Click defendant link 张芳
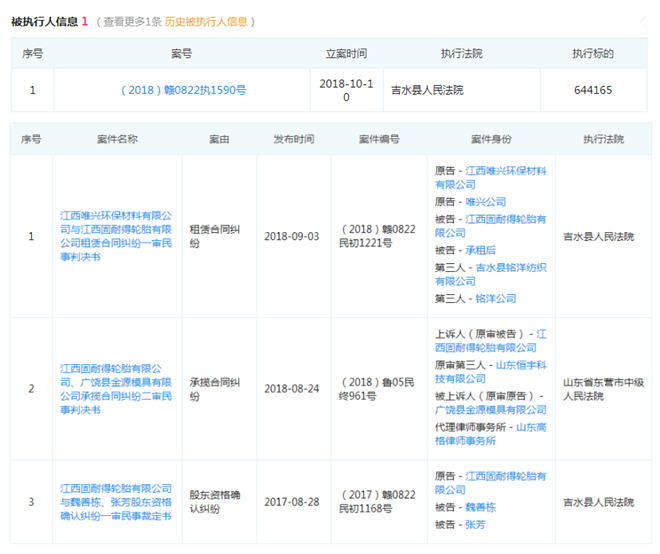The height and width of the screenshot is (554, 660). pyautogui.click(x=476, y=525)
